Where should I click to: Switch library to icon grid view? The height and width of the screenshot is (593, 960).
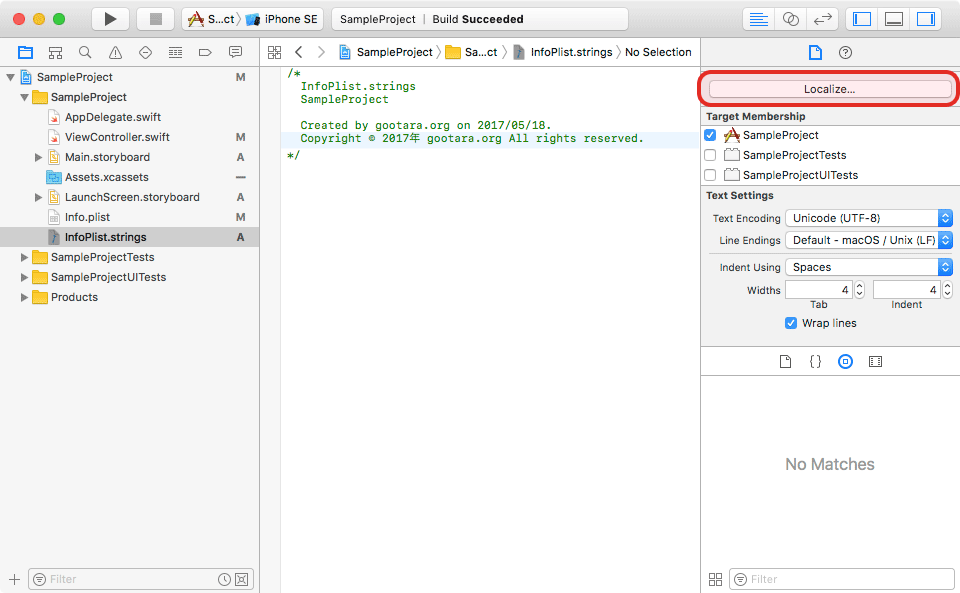coord(715,579)
